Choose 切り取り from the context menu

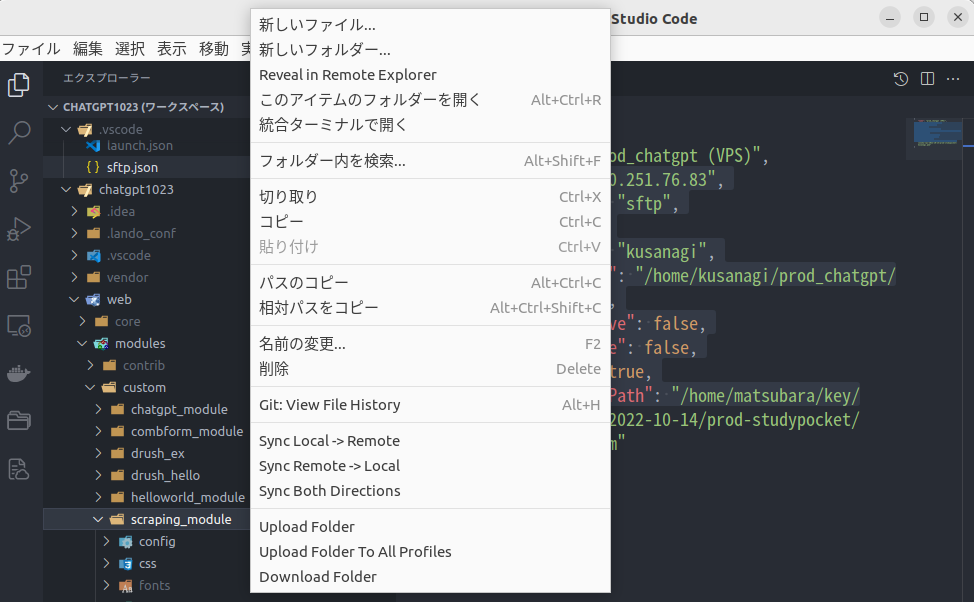tap(430, 197)
